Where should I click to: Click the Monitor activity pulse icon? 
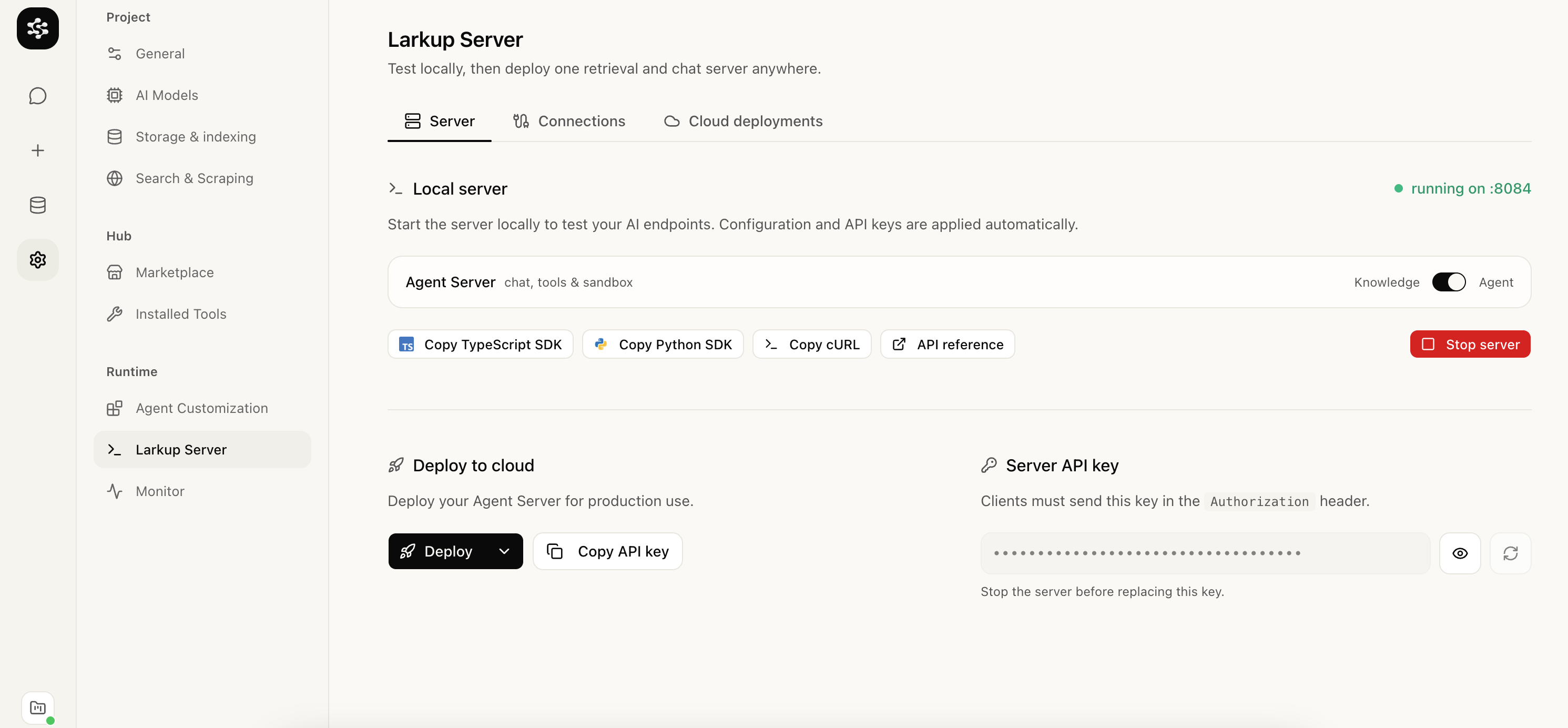[115, 491]
